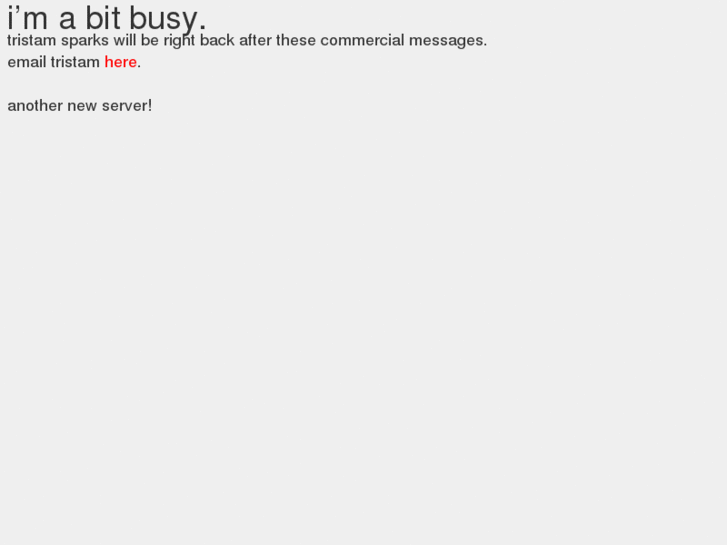727x545 pixels.
Task: Click the word "new" in the last line
Action: pos(82,106)
